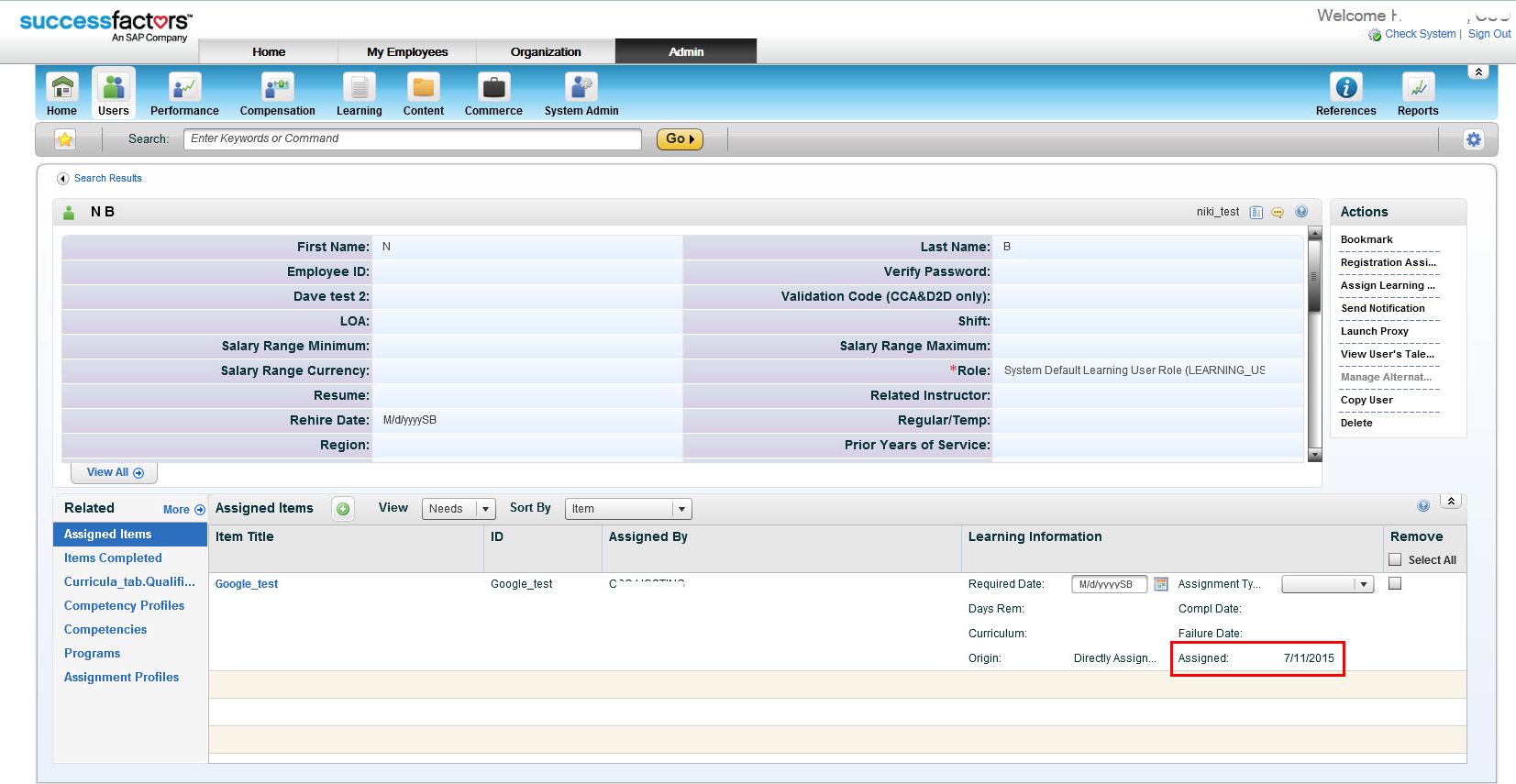Image resolution: width=1516 pixels, height=784 pixels.
Task: Open the comments bubble icon in the user header
Action: click(x=1278, y=213)
